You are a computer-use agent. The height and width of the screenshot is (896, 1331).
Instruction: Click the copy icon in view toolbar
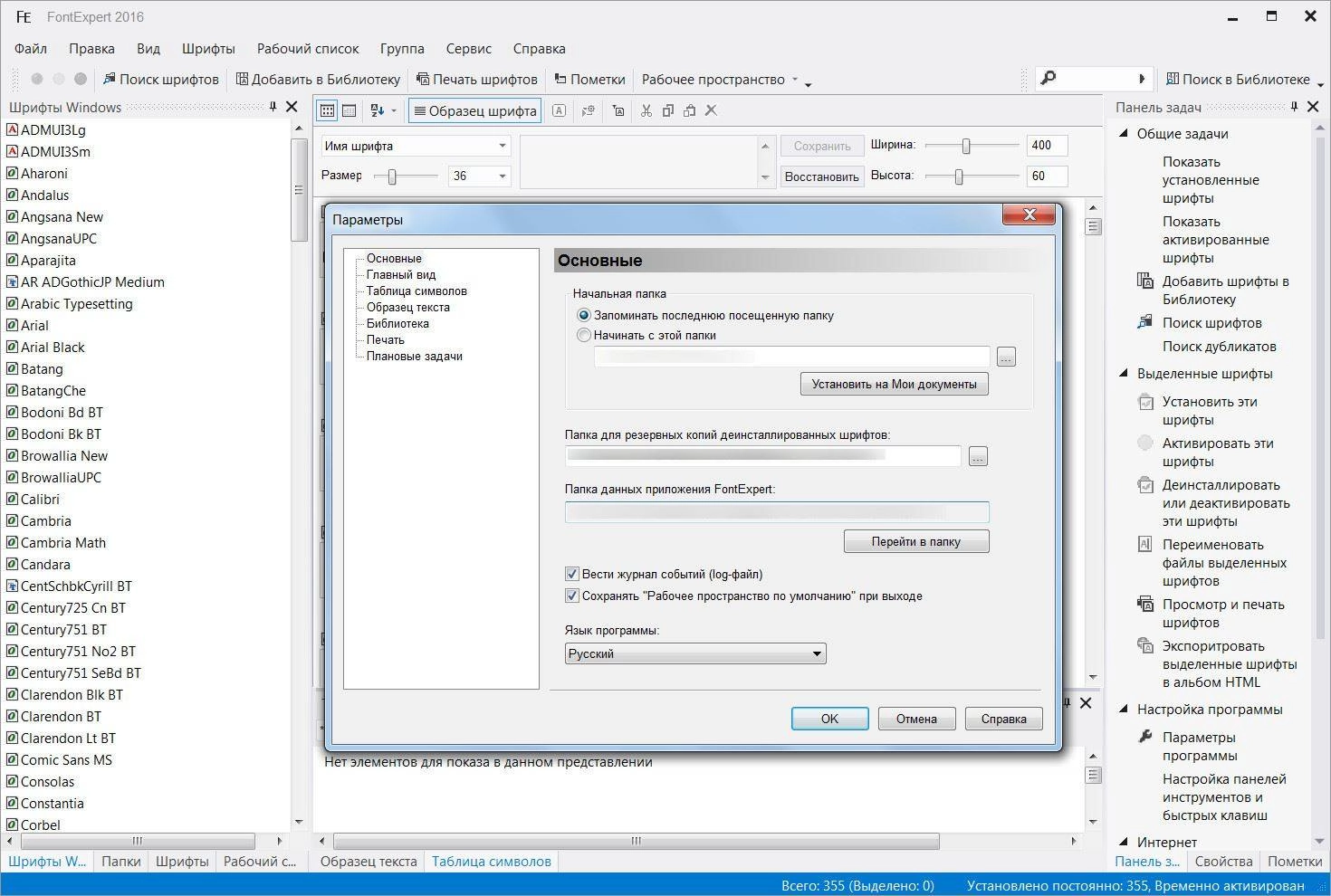(x=668, y=110)
